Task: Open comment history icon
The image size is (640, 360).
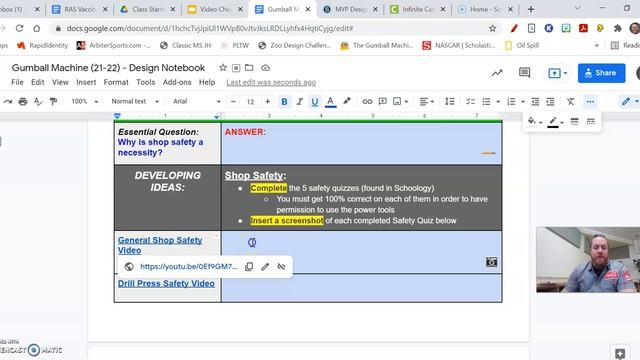Action: pyautogui.click(x=524, y=73)
